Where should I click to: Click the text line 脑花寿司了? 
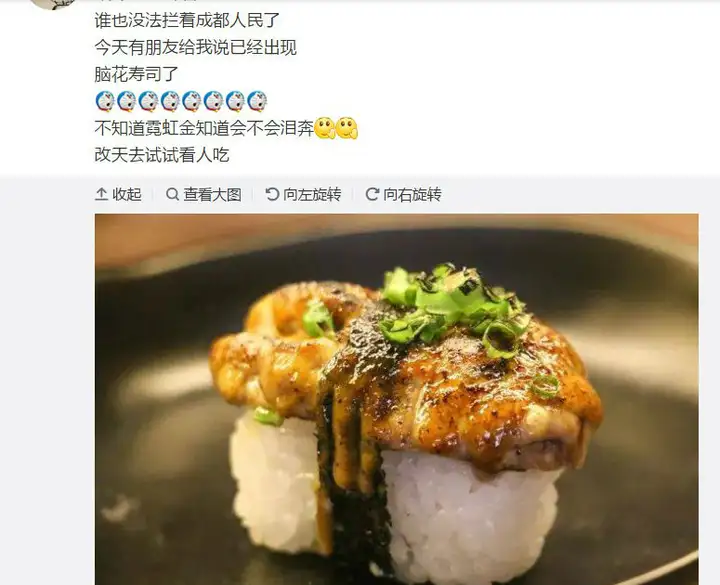[x=136, y=74]
